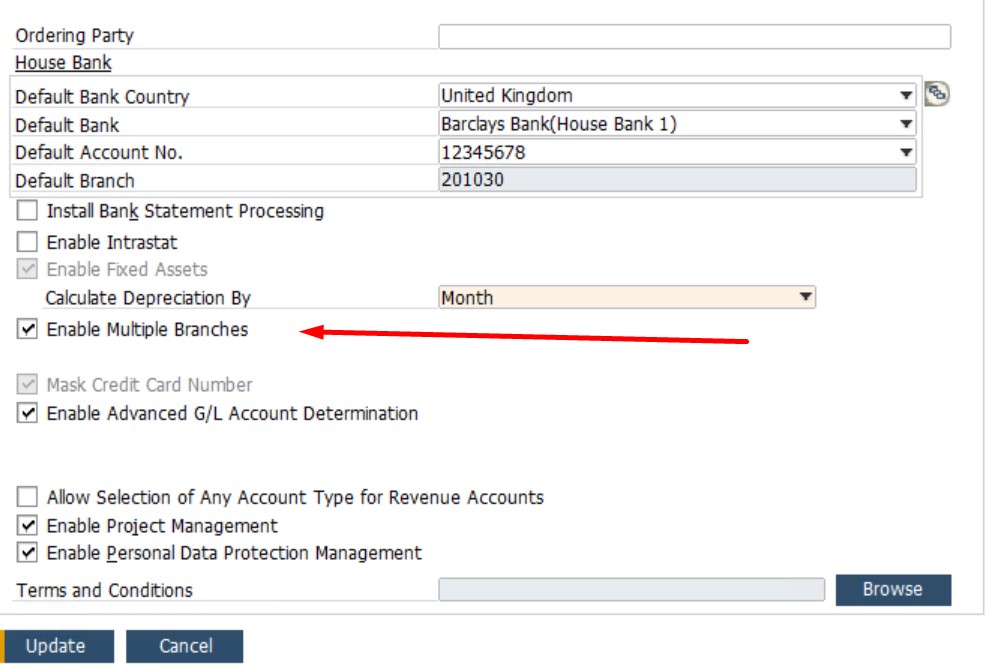Click Cancel to discard changes
Viewport: 989px width, 670px height.
click(185, 647)
